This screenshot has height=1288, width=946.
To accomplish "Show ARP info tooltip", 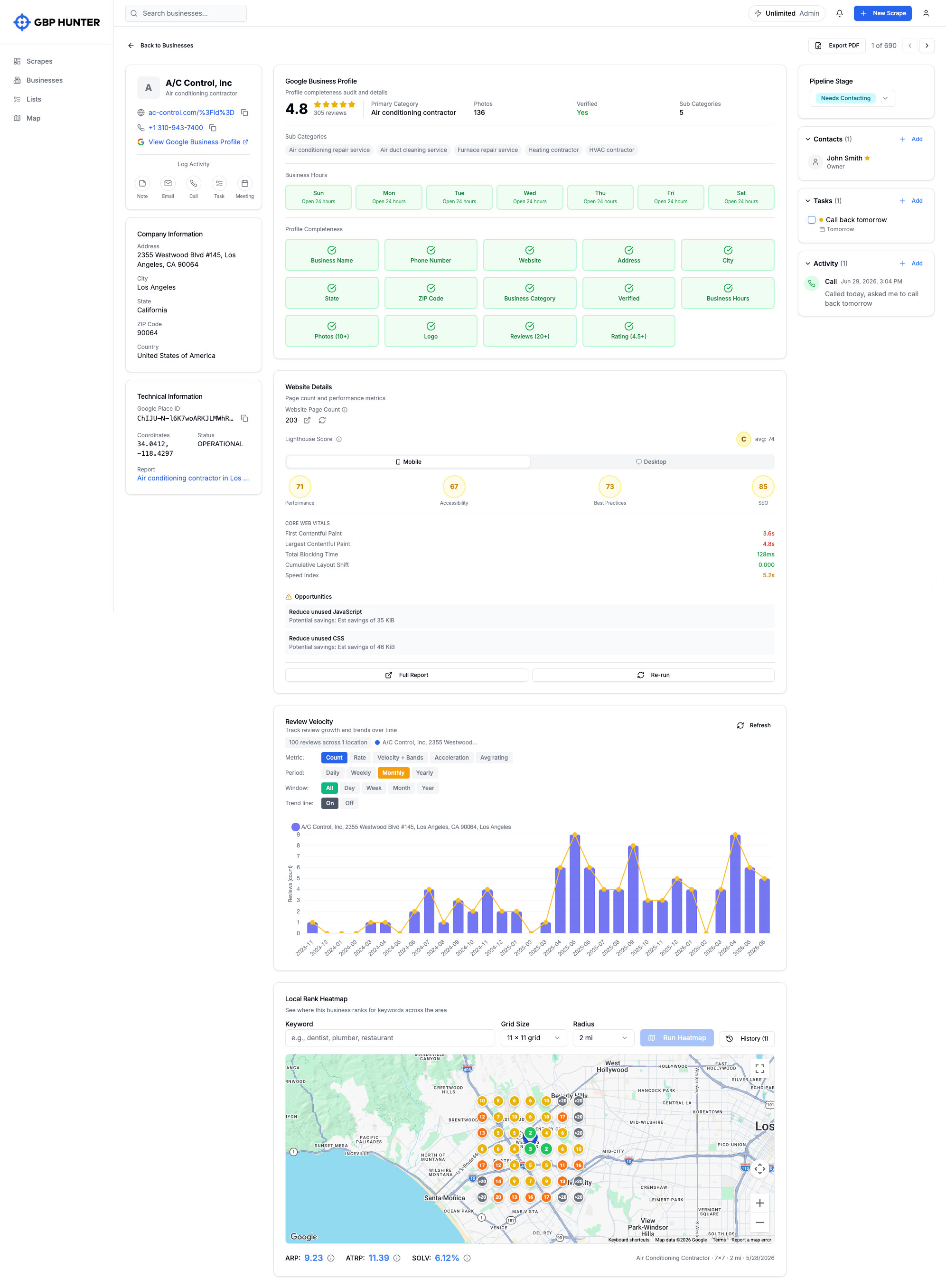I will (330, 1258).
